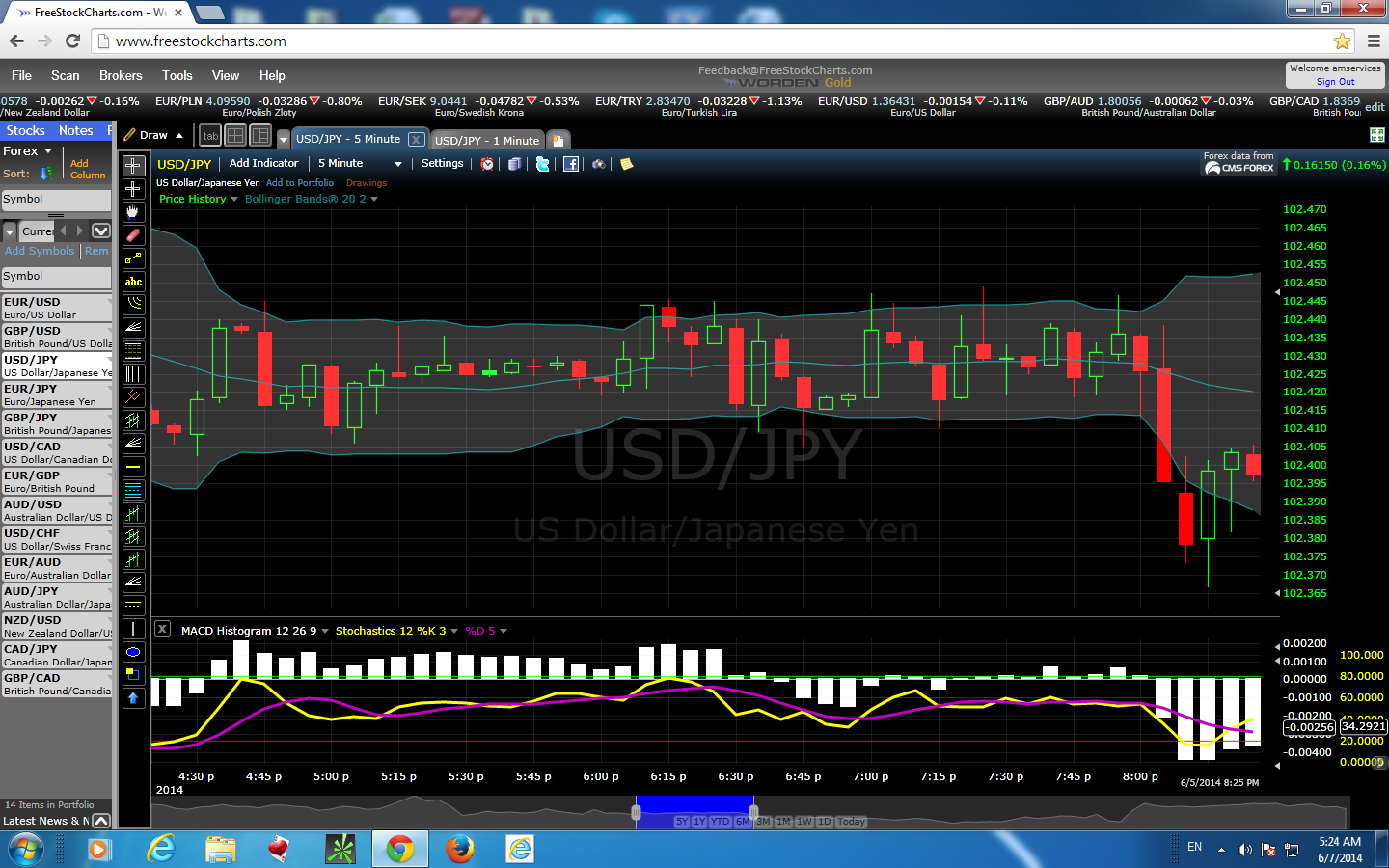Click the camera snapshot icon
This screenshot has height=868, width=1389.
[599, 164]
